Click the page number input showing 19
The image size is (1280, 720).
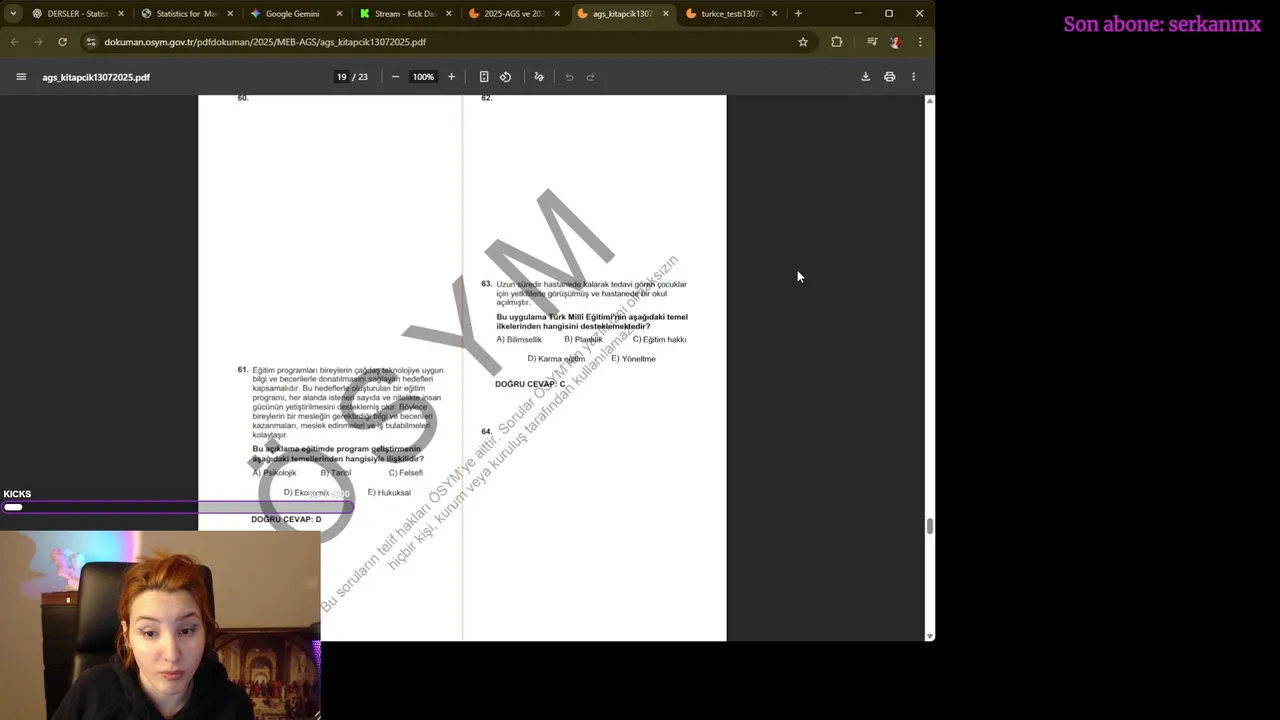pyautogui.click(x=341, y=77)
